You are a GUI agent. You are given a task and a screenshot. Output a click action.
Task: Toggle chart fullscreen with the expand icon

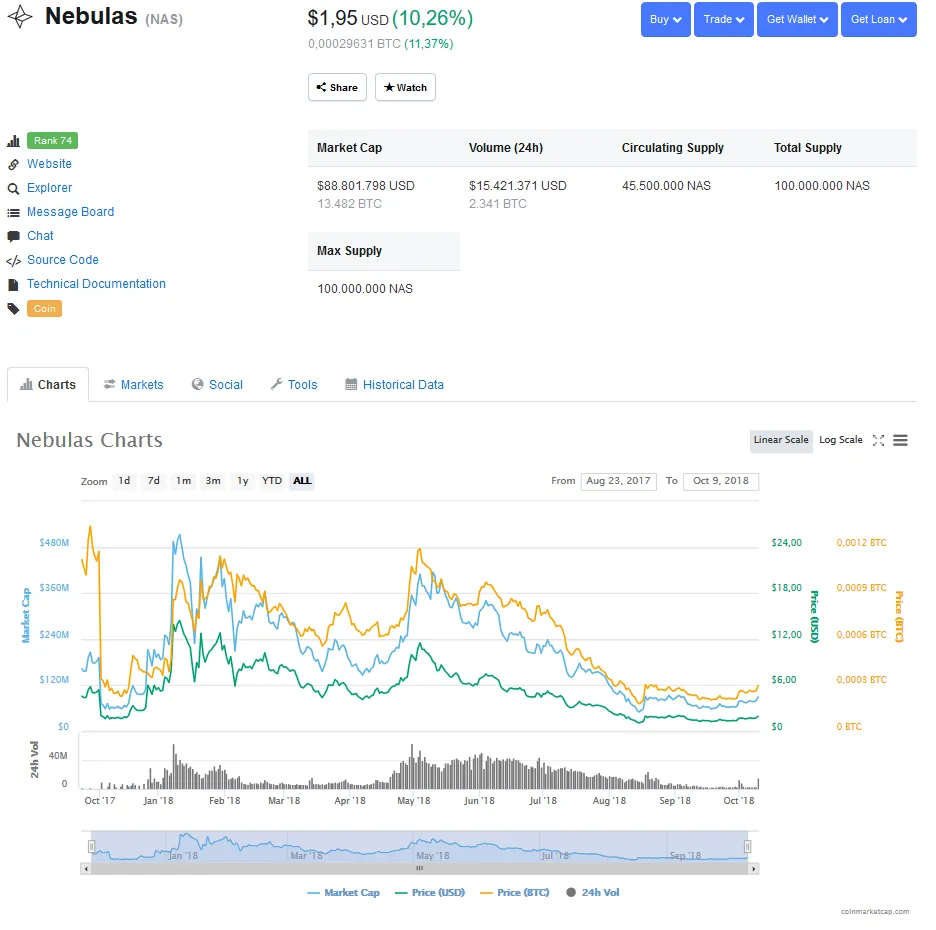878,441
